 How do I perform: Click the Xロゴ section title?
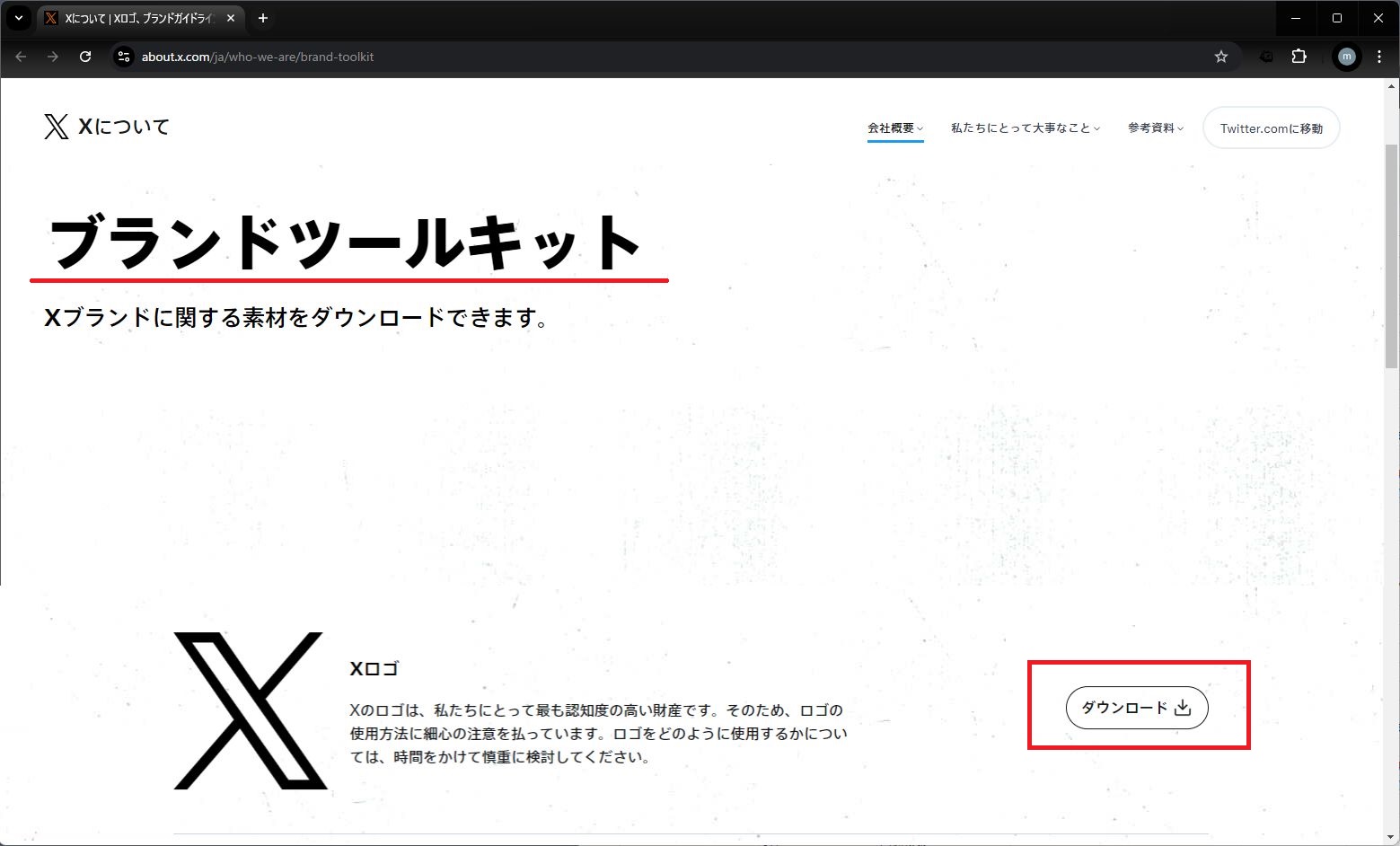[x=374, y=668]
